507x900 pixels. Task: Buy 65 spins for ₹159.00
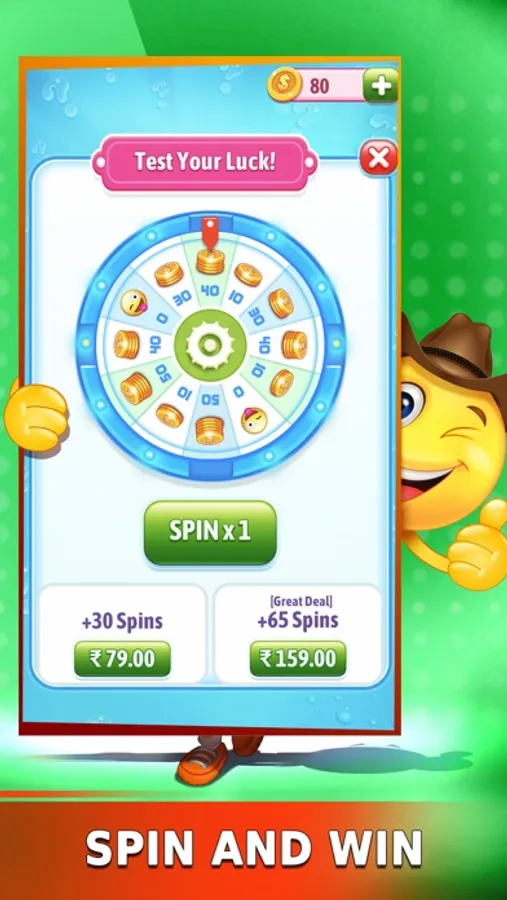(298, 659)
